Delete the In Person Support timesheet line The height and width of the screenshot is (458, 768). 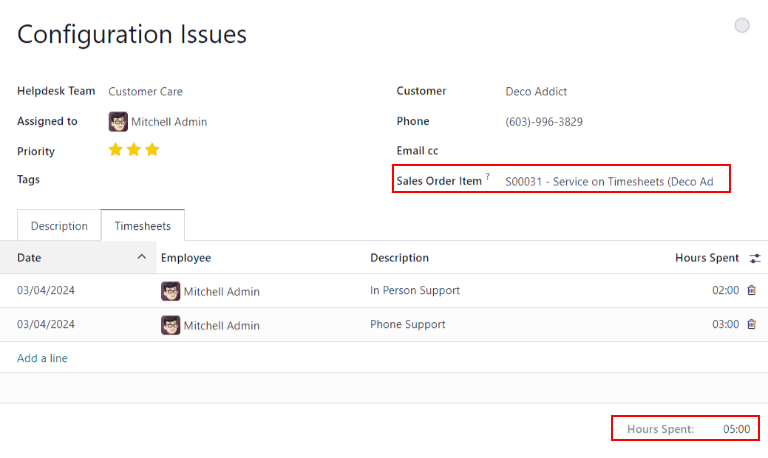point(751,291)
